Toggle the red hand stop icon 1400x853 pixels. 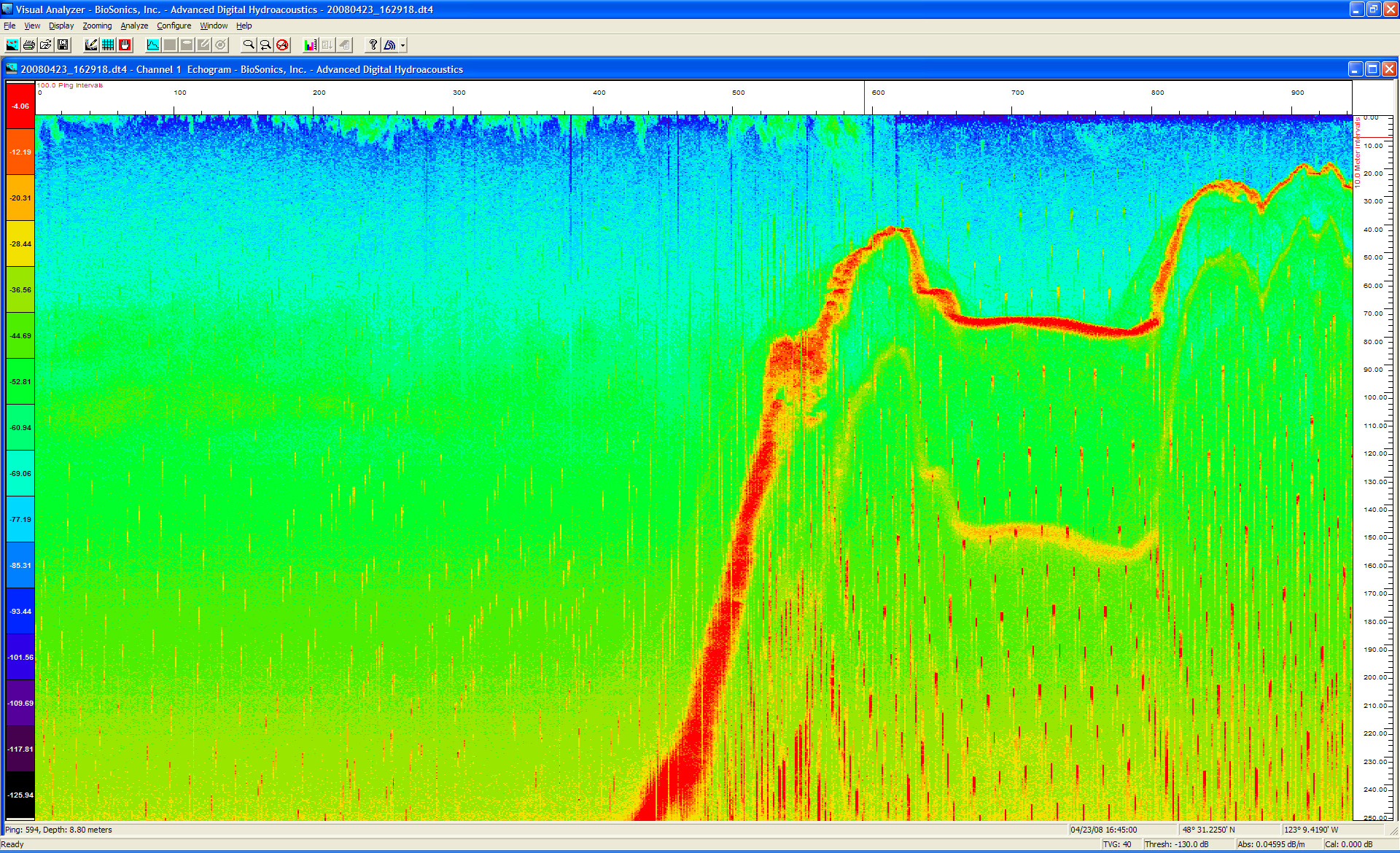[125, 45]
